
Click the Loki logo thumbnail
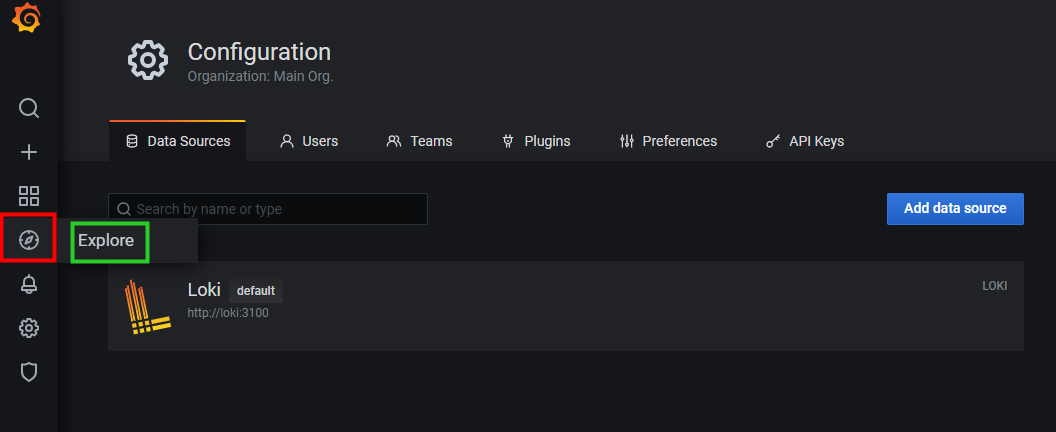point(147,307)
